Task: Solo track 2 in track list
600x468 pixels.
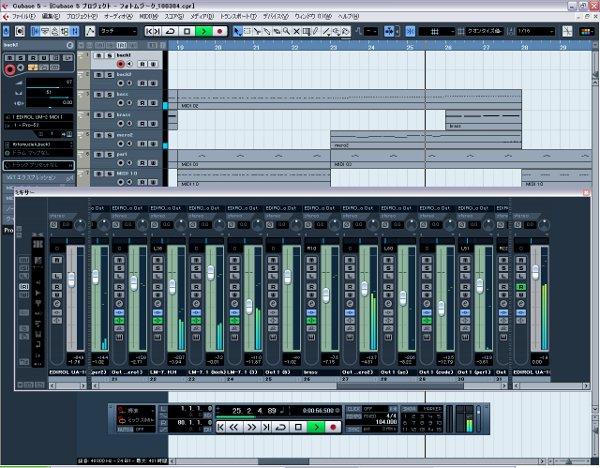Action: pos(109,75)
